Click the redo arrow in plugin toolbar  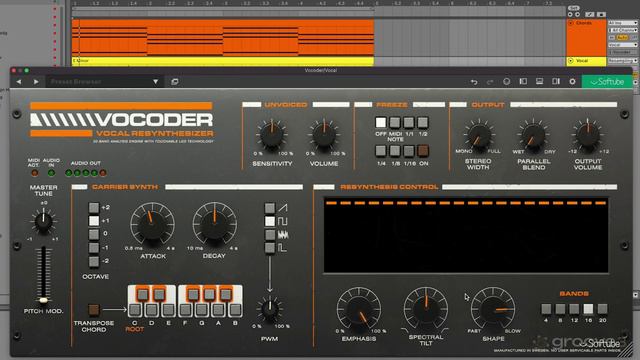click(x=490, y=82)
